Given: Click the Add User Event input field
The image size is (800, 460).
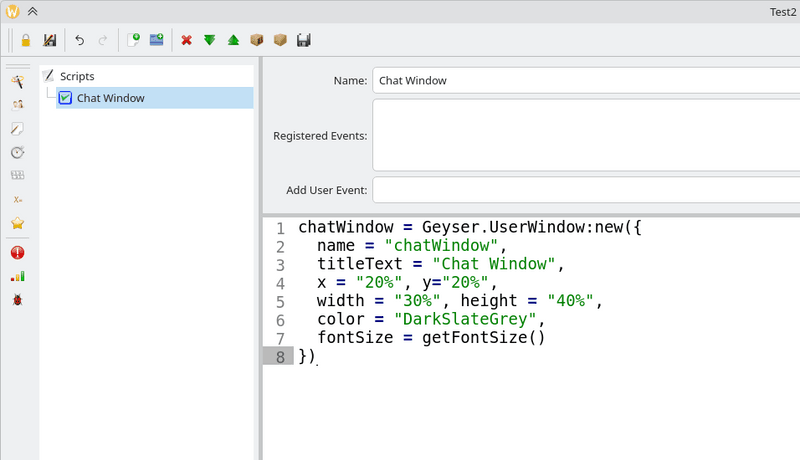Looking at the screenshot, I should (x=586, y=190).
